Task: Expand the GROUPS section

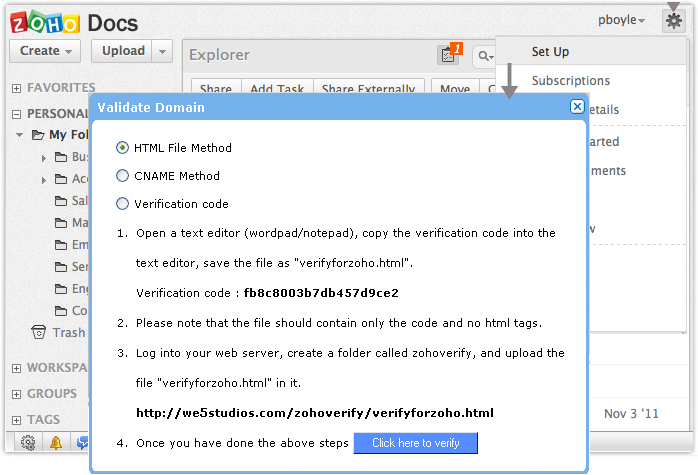Action: (x=16, y=394)
